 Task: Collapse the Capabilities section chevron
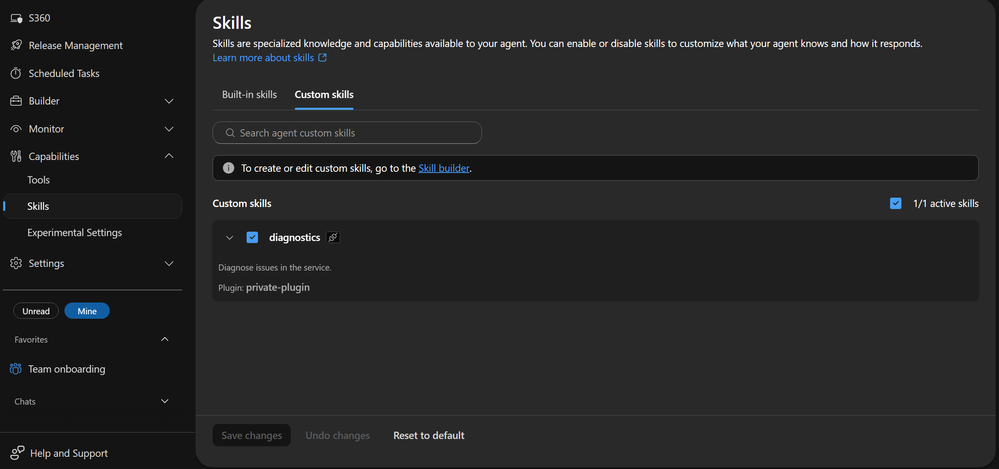(x=169, y=156)
